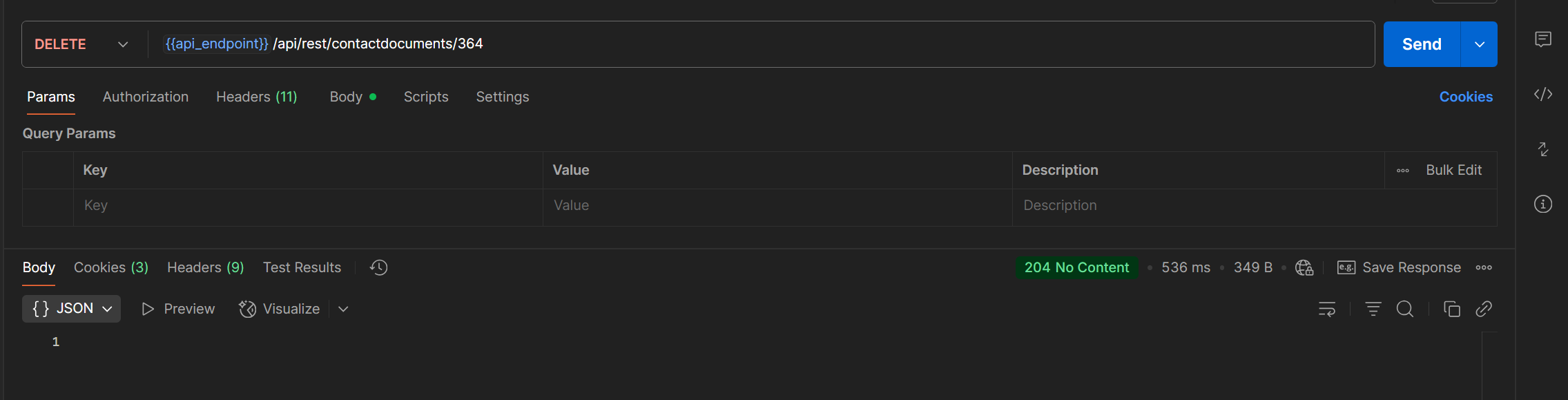
Task: Open the Cookies link
Action: coord(1466,97)
